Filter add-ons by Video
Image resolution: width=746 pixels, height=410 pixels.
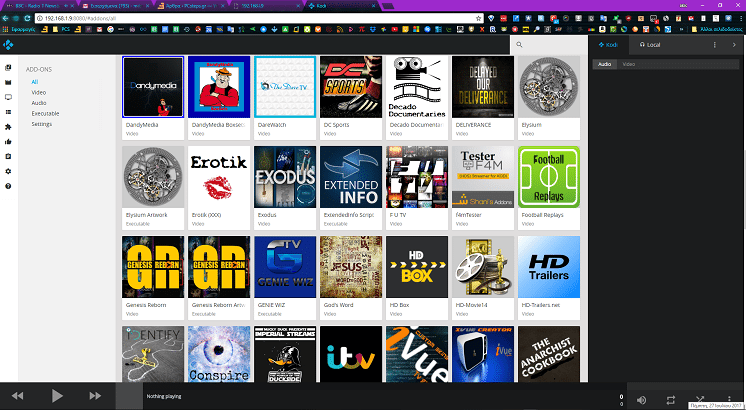pos(39,92)
